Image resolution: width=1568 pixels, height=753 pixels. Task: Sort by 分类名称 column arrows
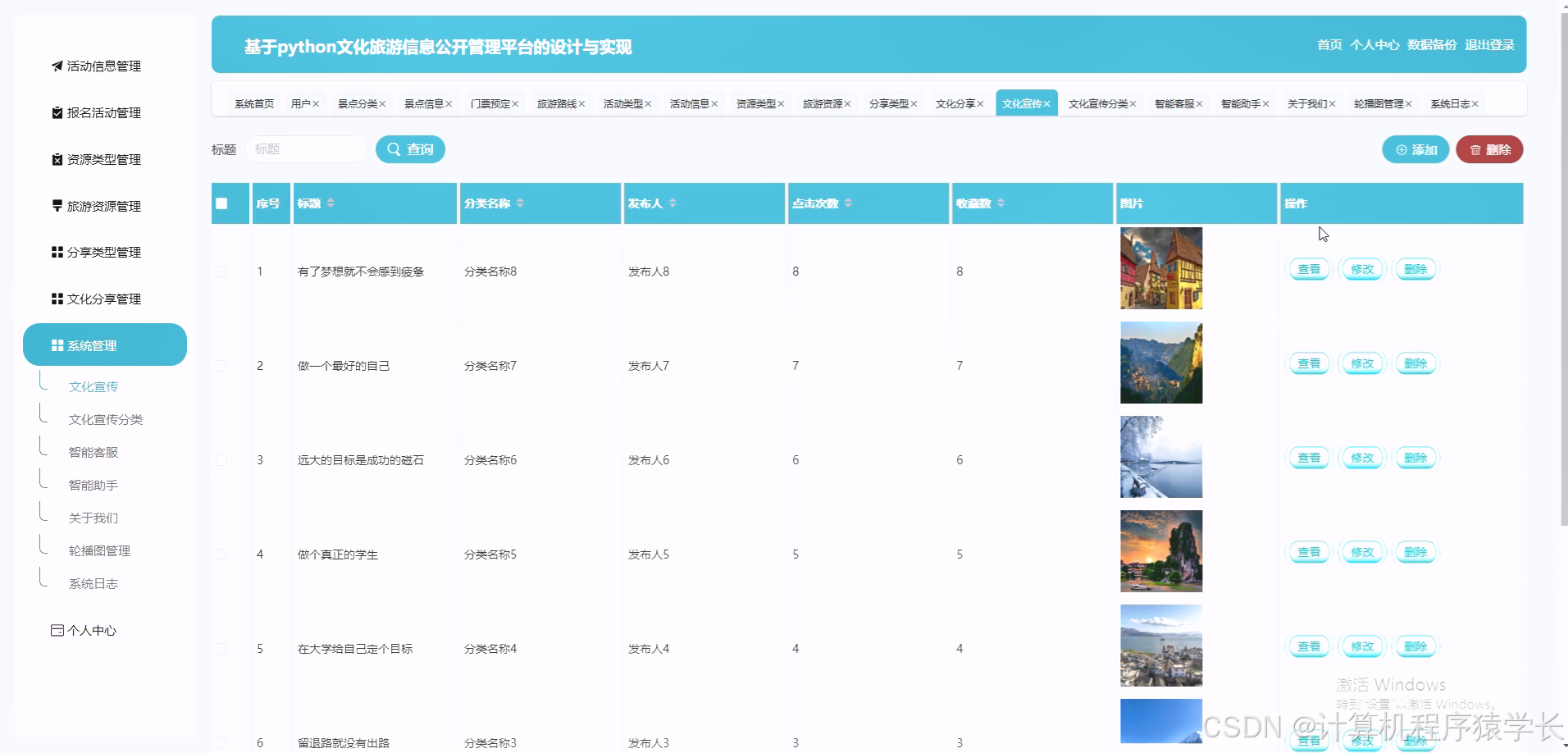click(x=520, y=203)
